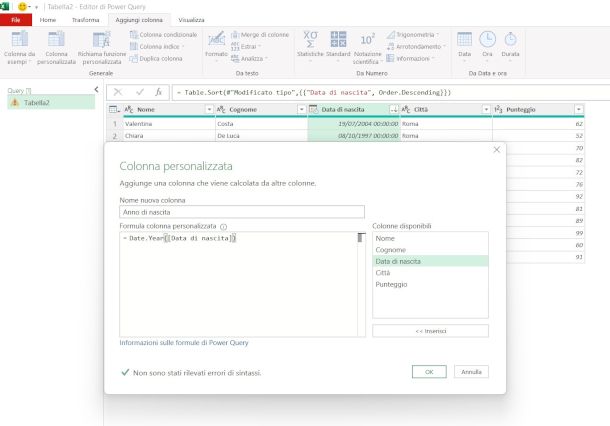Click the formula editor scrollbar thumb
610x426 pixels.
tap(361, 237)
